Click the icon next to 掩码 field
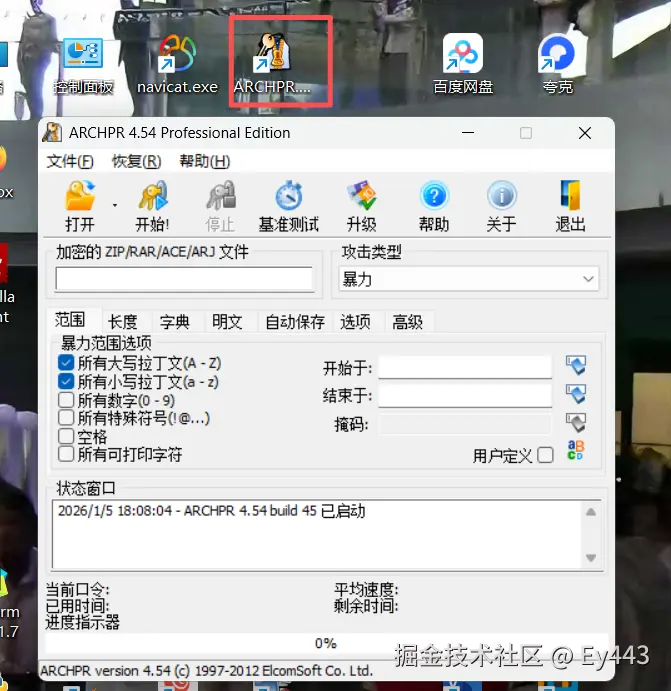The image size is (671, 691). click(x=576, y=423)
